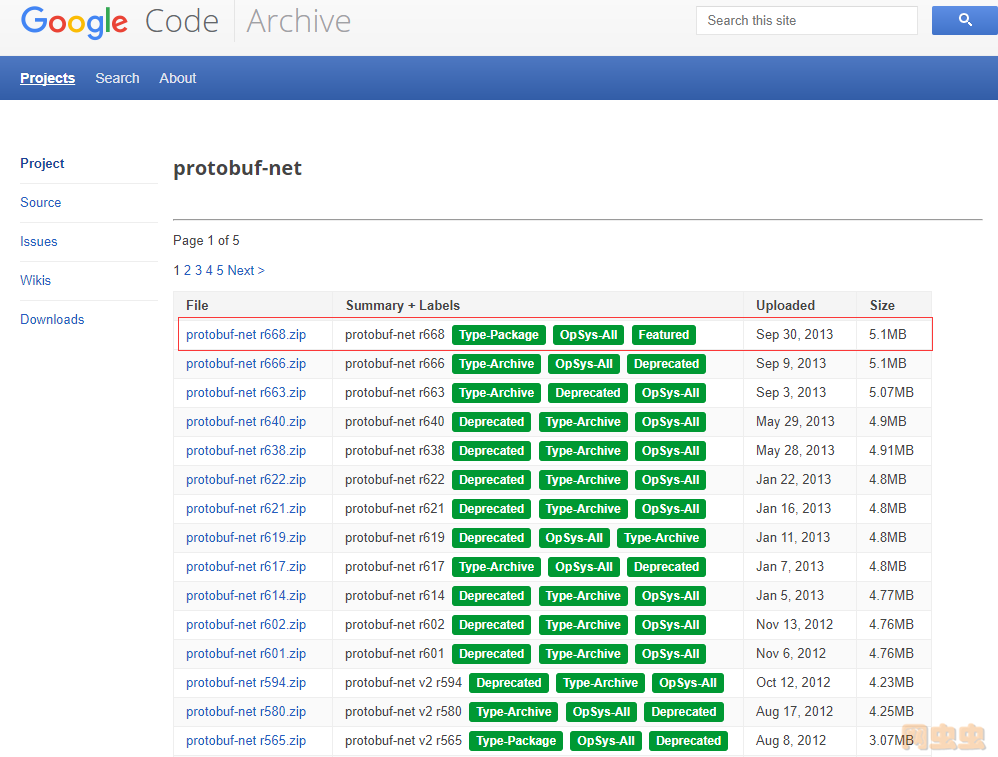Download protobuf-net r601.zip
Image resolution: width=998 pixels, height=757 pixels.
click(246, 654)
